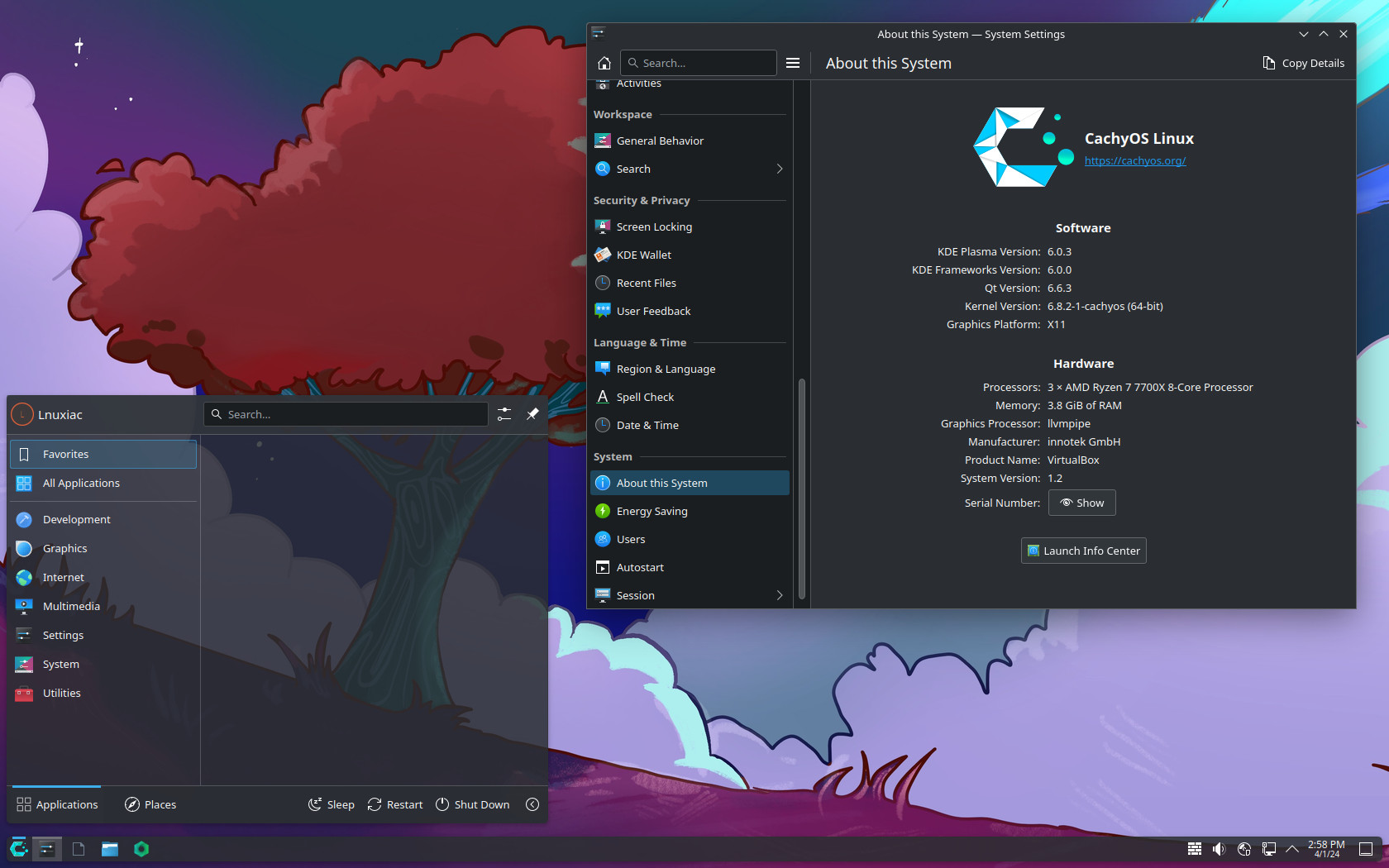Open the Settings category in launcher
This screenshot has width=1389, height=868.
pyautogui.click(x=103, y=635)
